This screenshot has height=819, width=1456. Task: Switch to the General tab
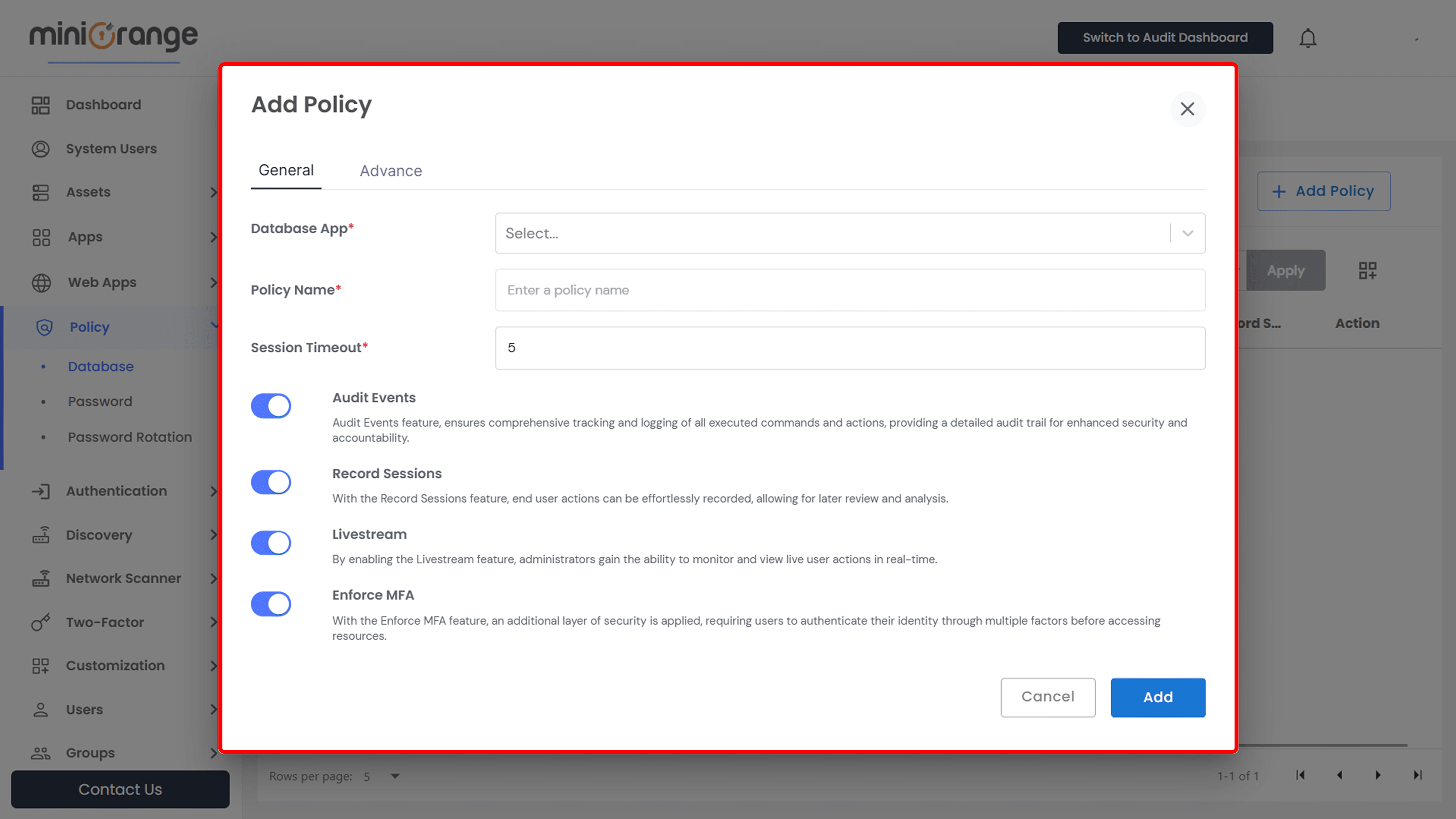[286, 171]
